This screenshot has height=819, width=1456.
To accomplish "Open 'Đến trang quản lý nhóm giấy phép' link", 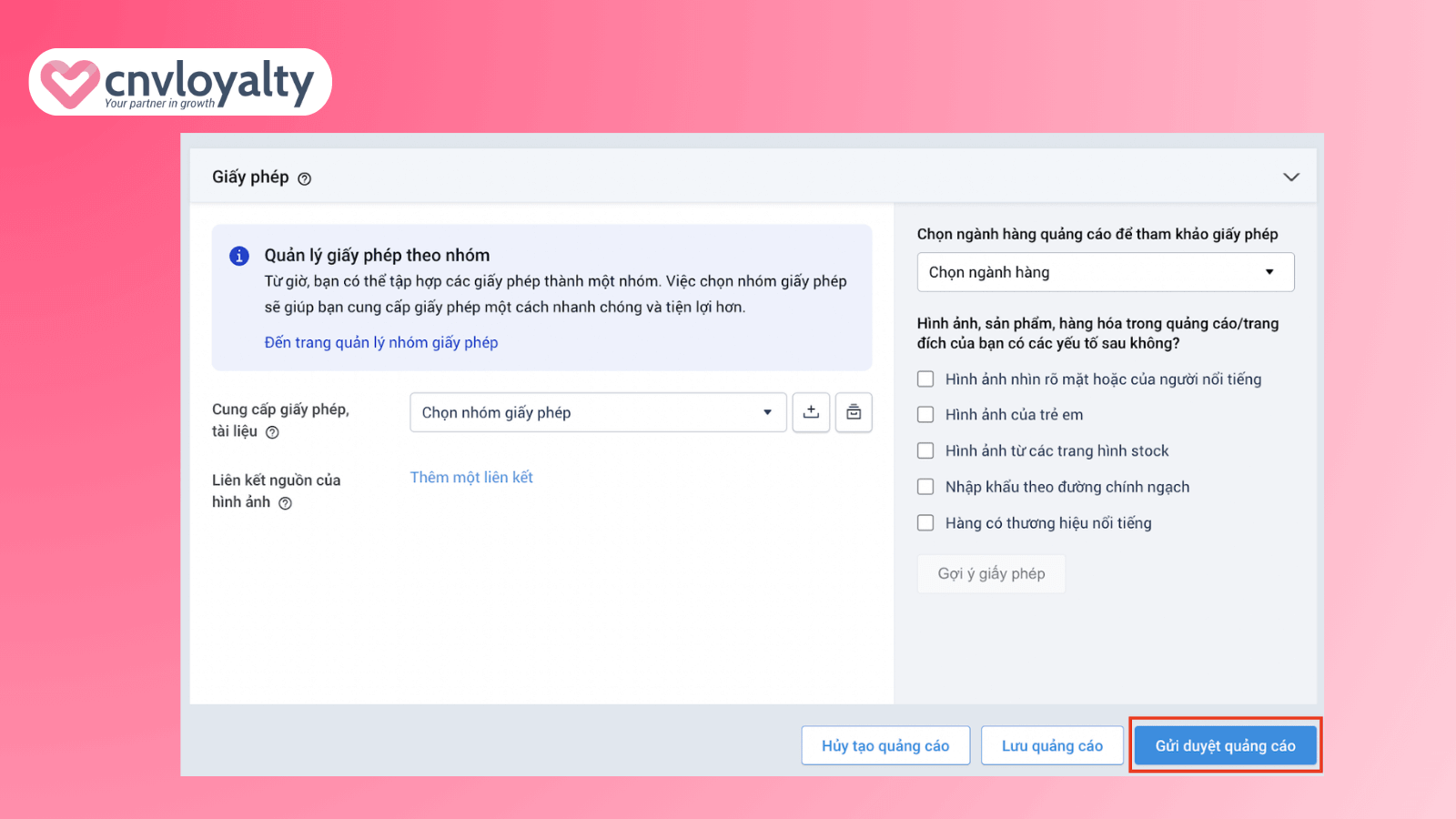I will [381, 342].
